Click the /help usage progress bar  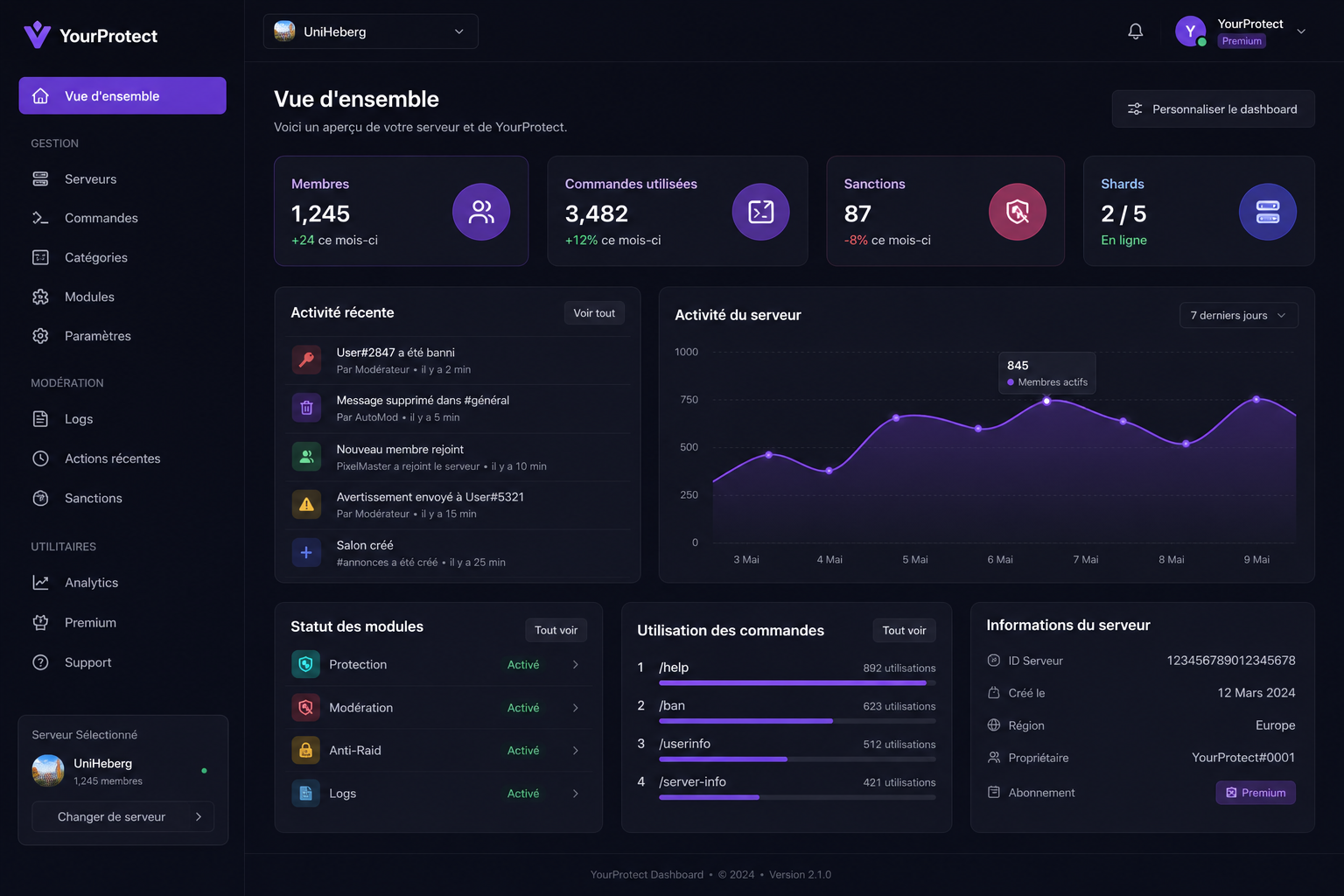click(x=797, y=682)
